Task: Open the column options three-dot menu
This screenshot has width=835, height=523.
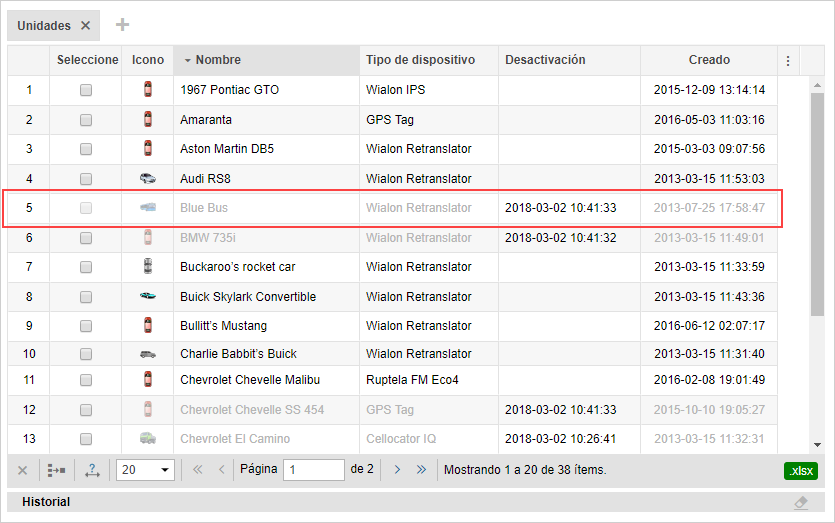Action: [x=788, y=61]
